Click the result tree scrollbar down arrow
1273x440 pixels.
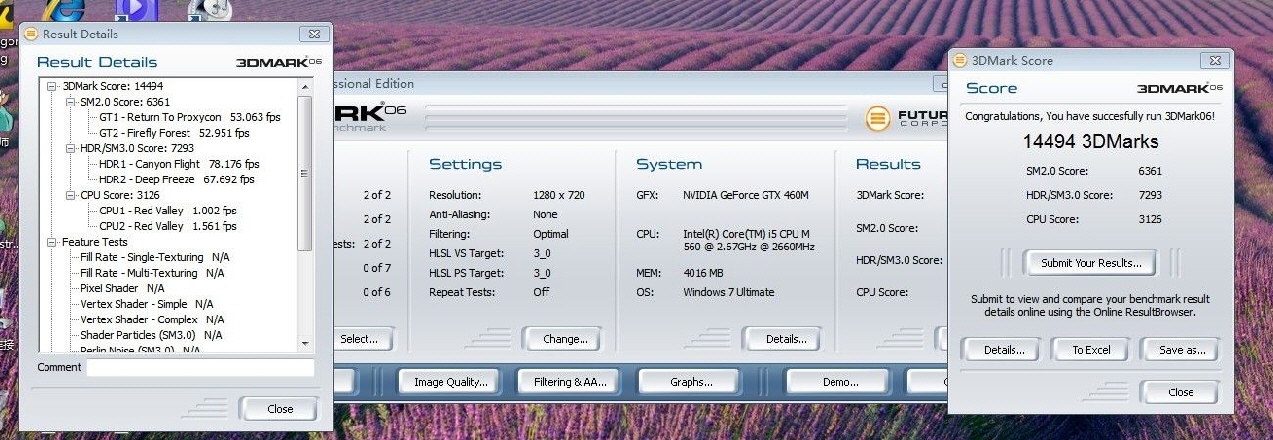coord(306,343)
